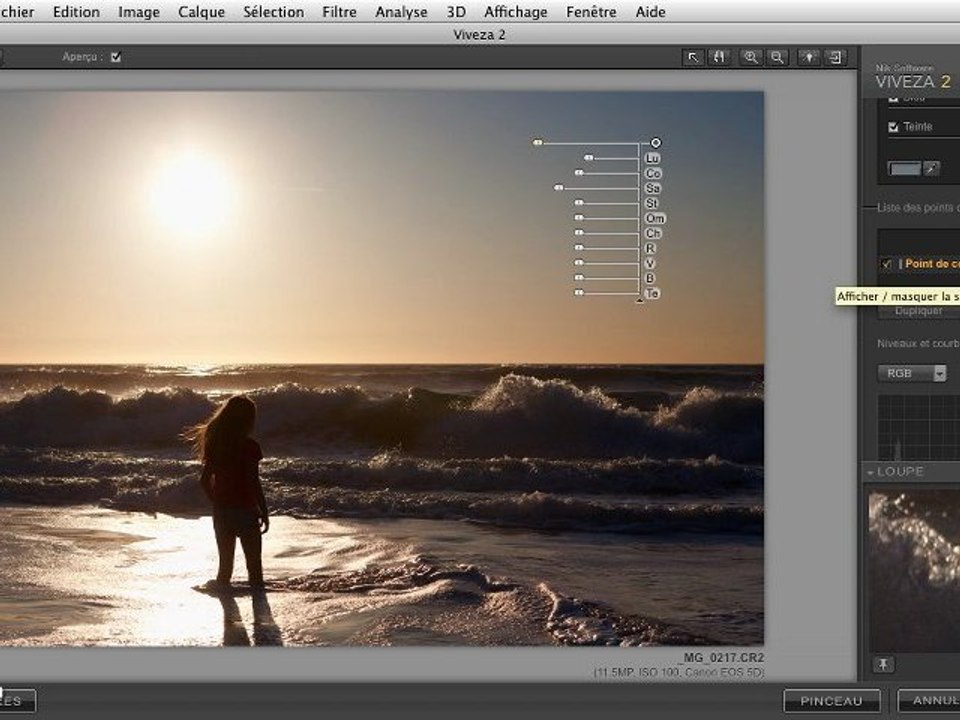The width and height of the screenshot is (960, 720).
Task: Collapse control point sliders with small triangle
Action: coord(639,300)
